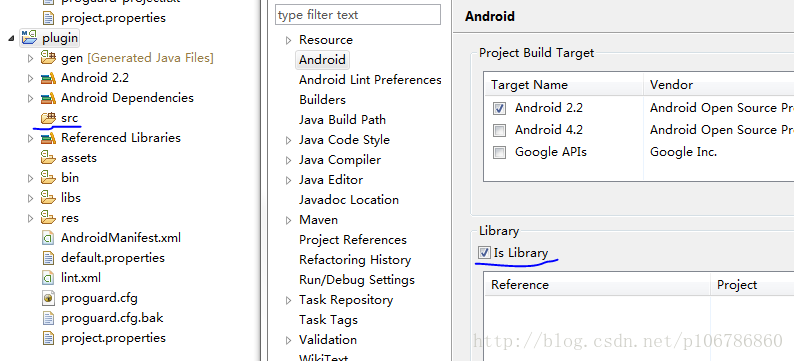794x361 pixels.
Task: Open Android Lint Preferences page
Action: [x=370, y=80]
